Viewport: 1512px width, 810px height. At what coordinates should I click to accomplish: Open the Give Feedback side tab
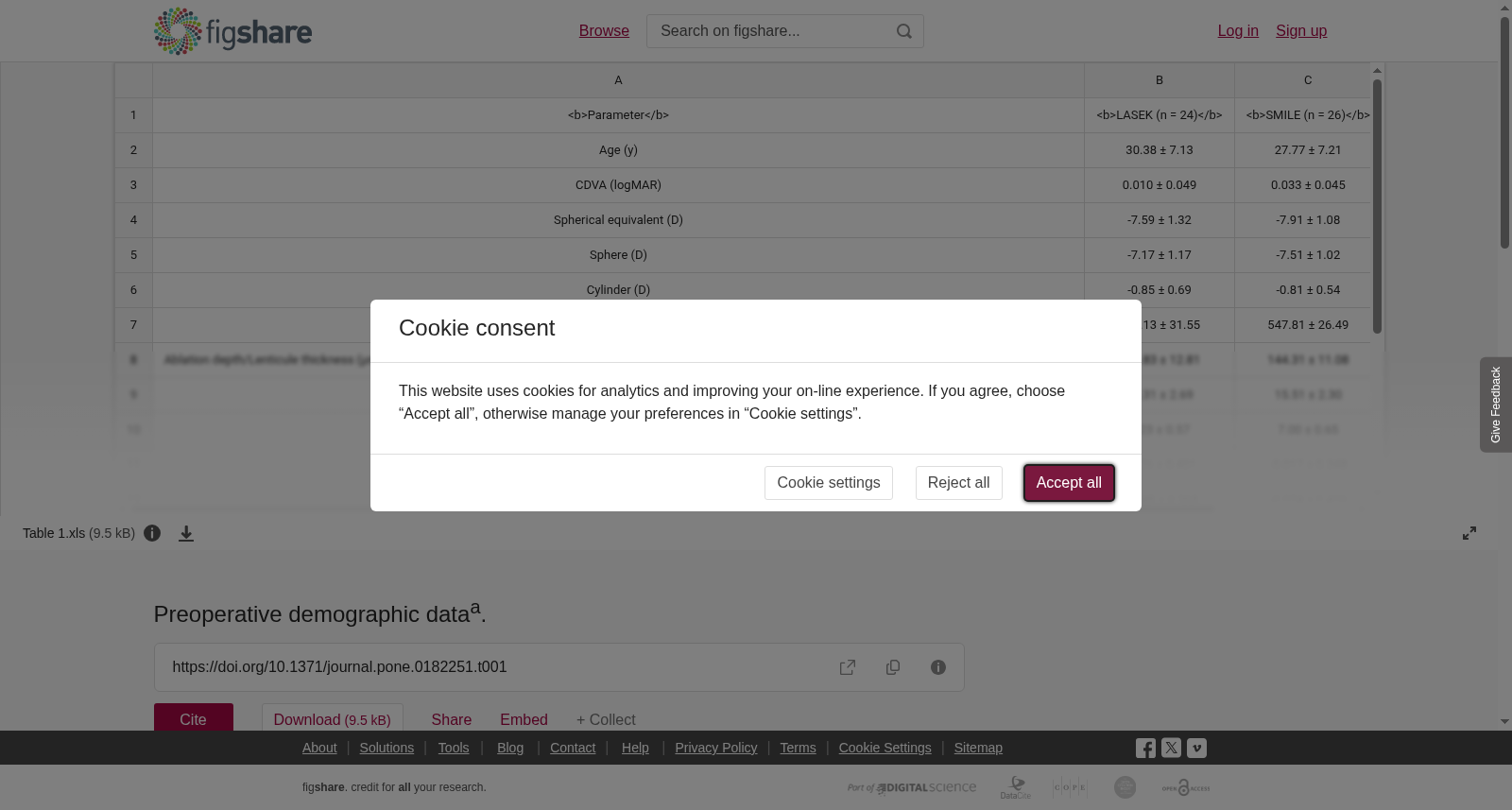(1495, 405)
